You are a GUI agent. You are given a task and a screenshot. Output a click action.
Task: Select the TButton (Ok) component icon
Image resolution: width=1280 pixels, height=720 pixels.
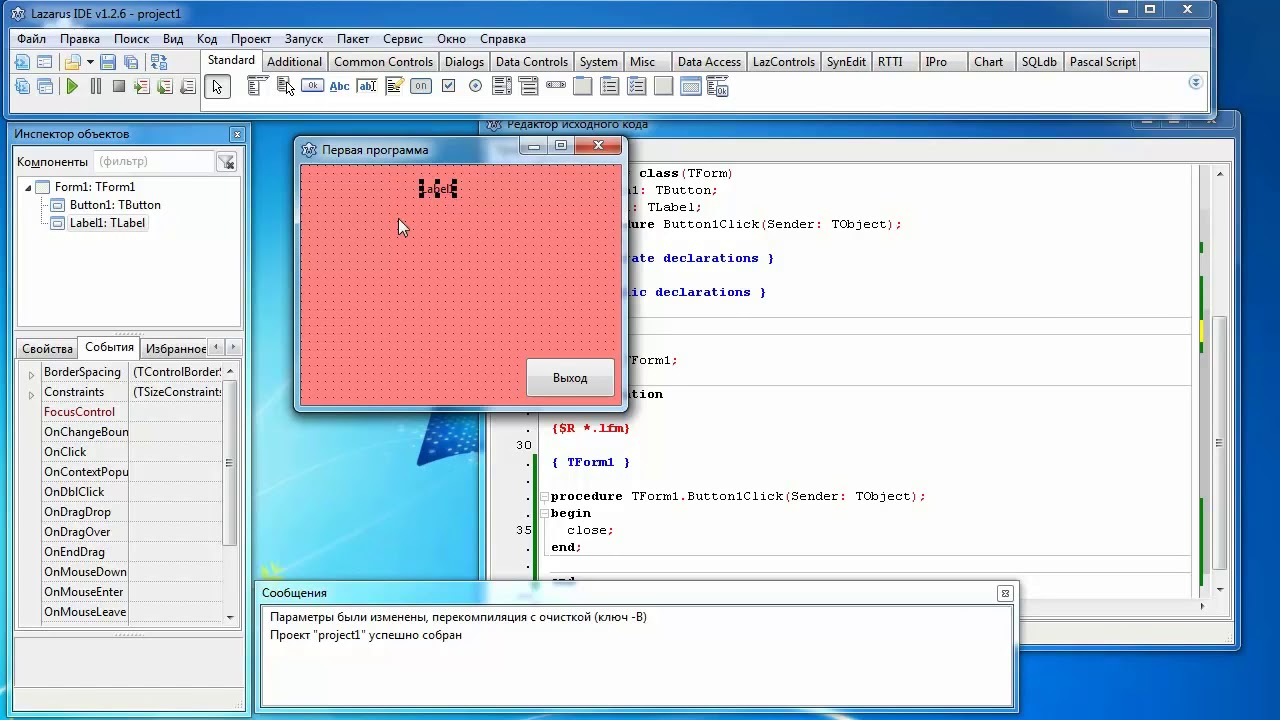tap(312, 86)
